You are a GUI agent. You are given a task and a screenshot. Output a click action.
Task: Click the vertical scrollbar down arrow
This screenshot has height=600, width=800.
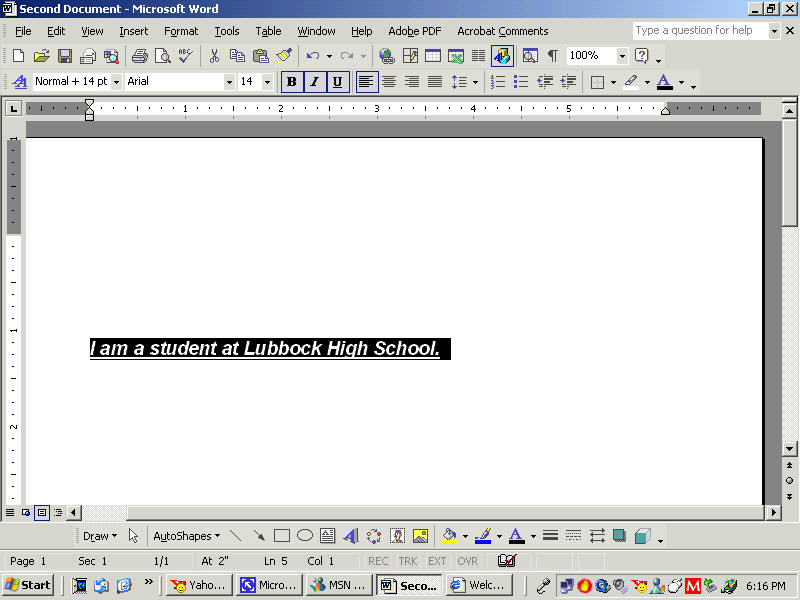789,449
